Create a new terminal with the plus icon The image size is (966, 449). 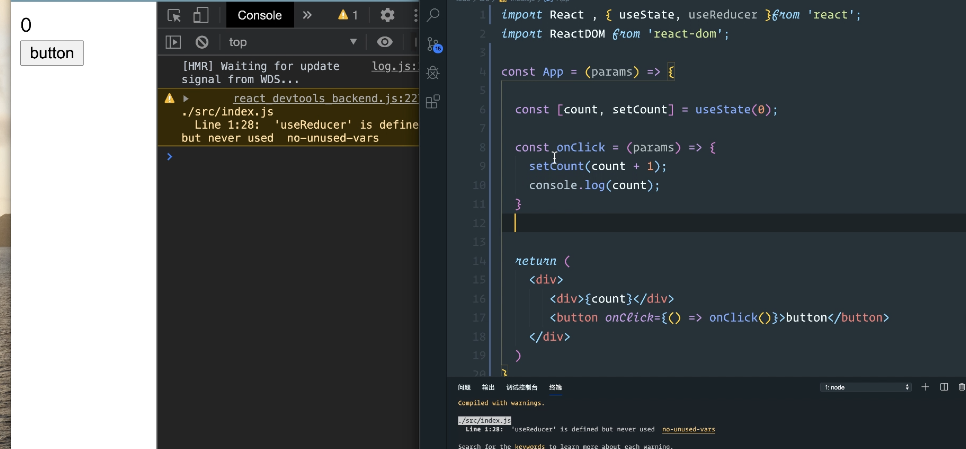(x=925, y=387)
